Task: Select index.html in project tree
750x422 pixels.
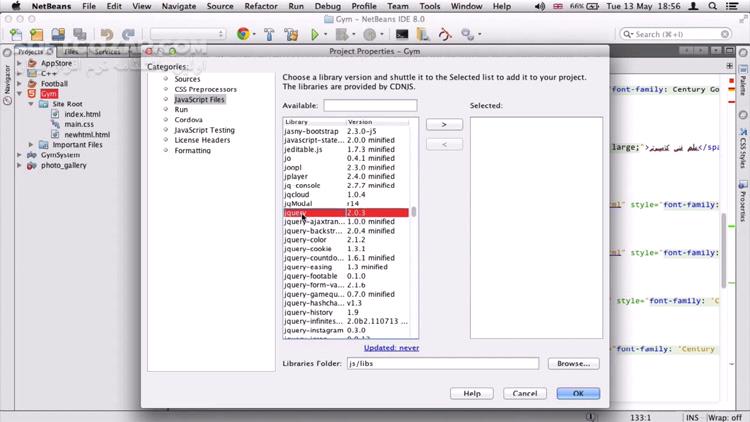Action: (82, 114)
